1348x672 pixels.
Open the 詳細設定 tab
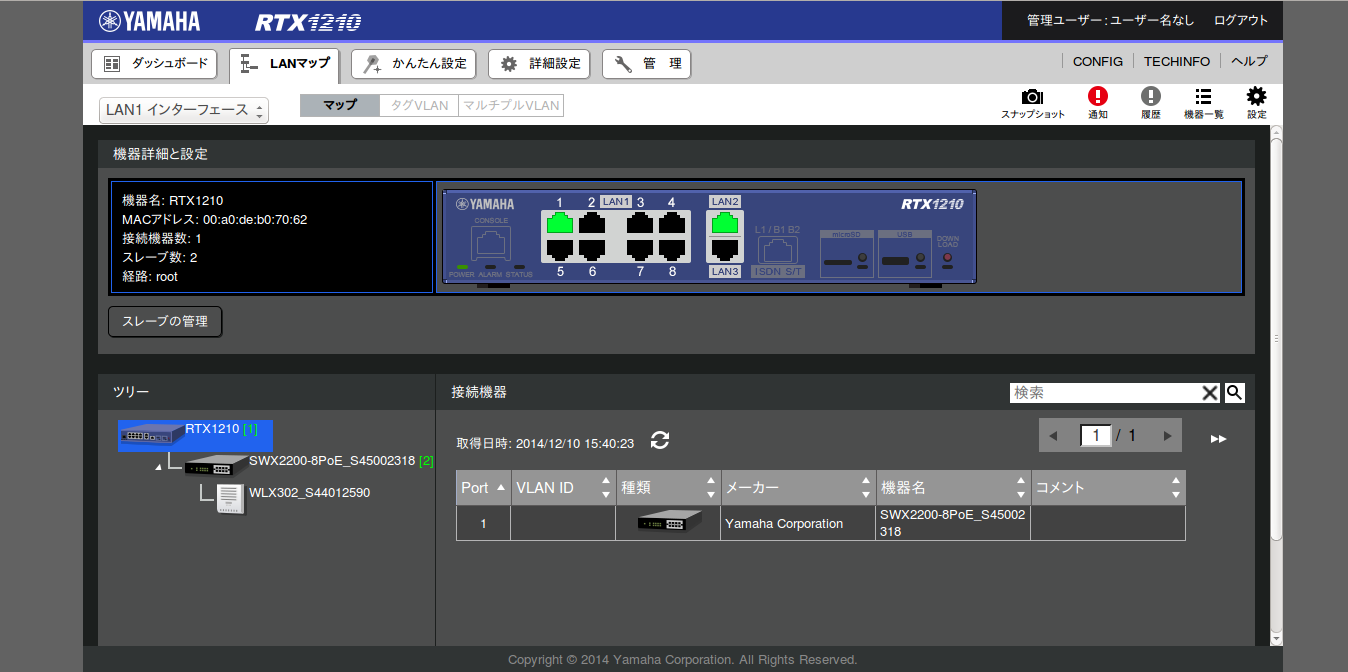click(x=539, y=64)
